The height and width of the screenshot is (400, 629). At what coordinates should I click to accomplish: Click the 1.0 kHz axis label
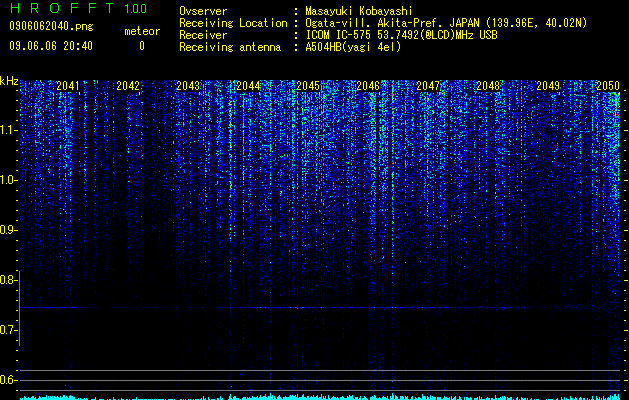(8, 181)
